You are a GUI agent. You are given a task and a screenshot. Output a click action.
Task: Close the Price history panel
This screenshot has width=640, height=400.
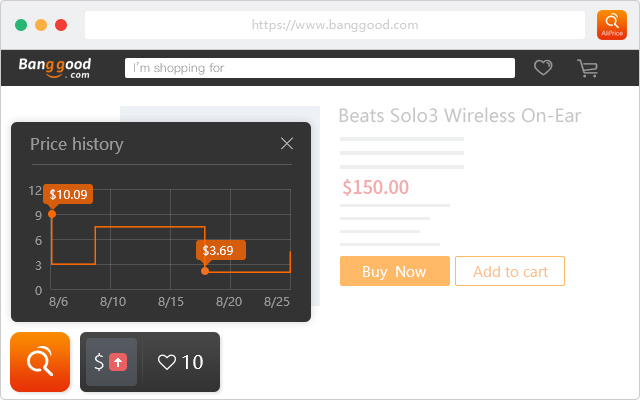point(287,144)
